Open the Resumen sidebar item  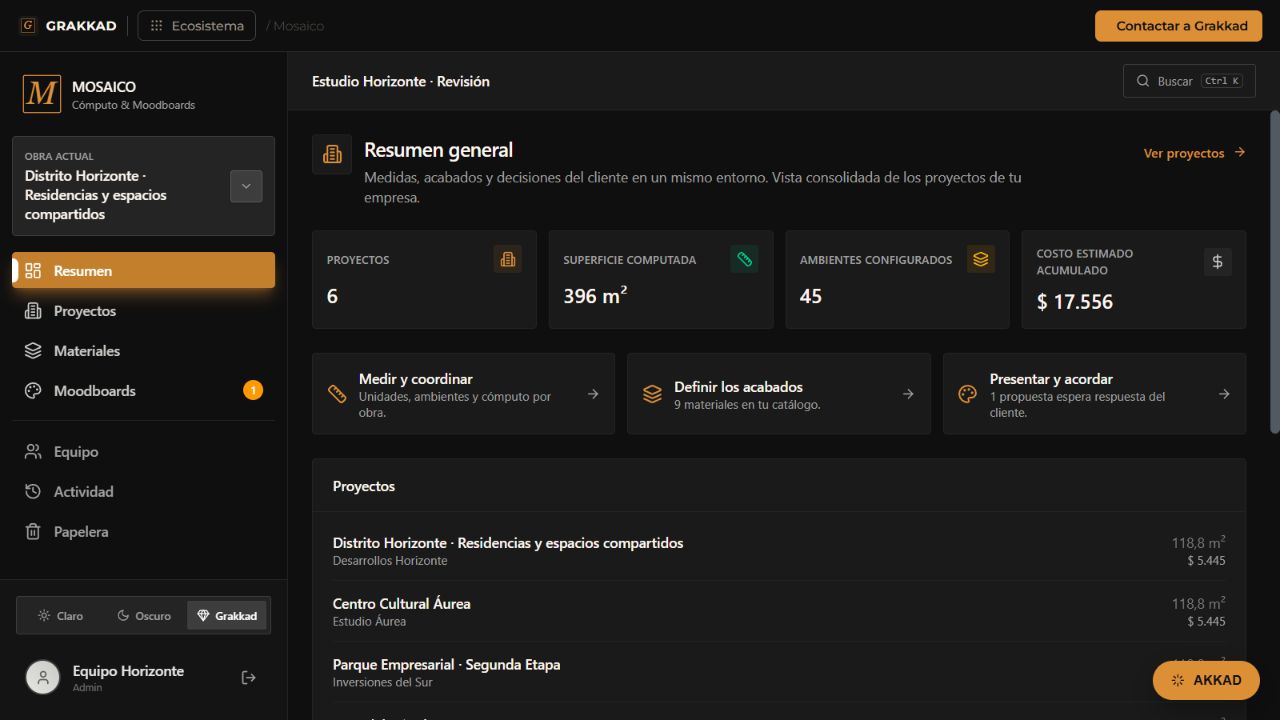tap(144, 270)
